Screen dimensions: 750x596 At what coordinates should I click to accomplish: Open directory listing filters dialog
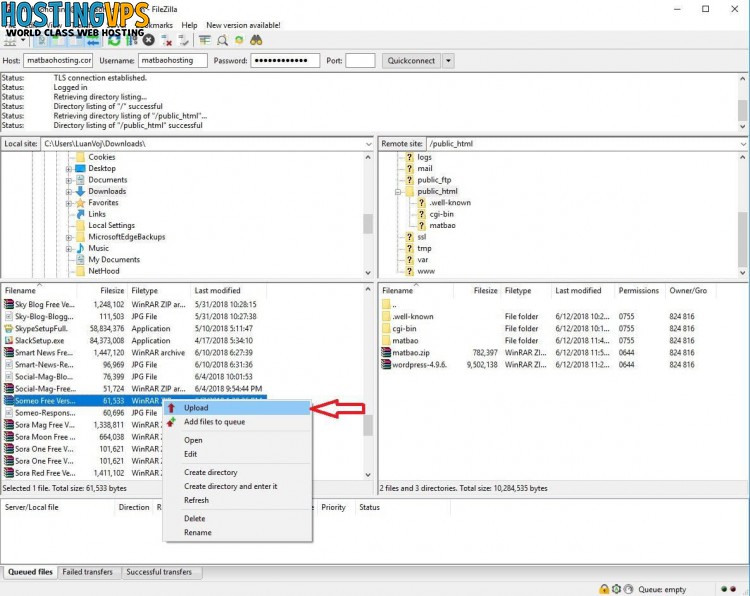205,41
